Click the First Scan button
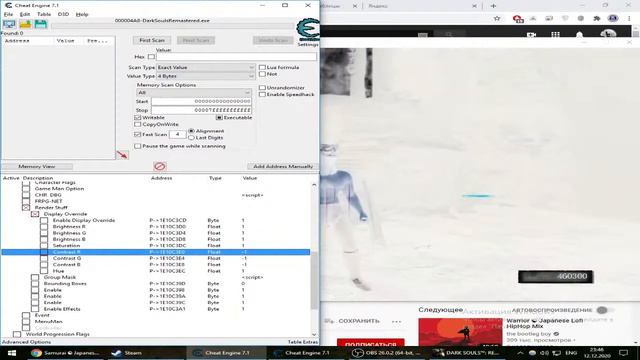 (x=152, y=40)
